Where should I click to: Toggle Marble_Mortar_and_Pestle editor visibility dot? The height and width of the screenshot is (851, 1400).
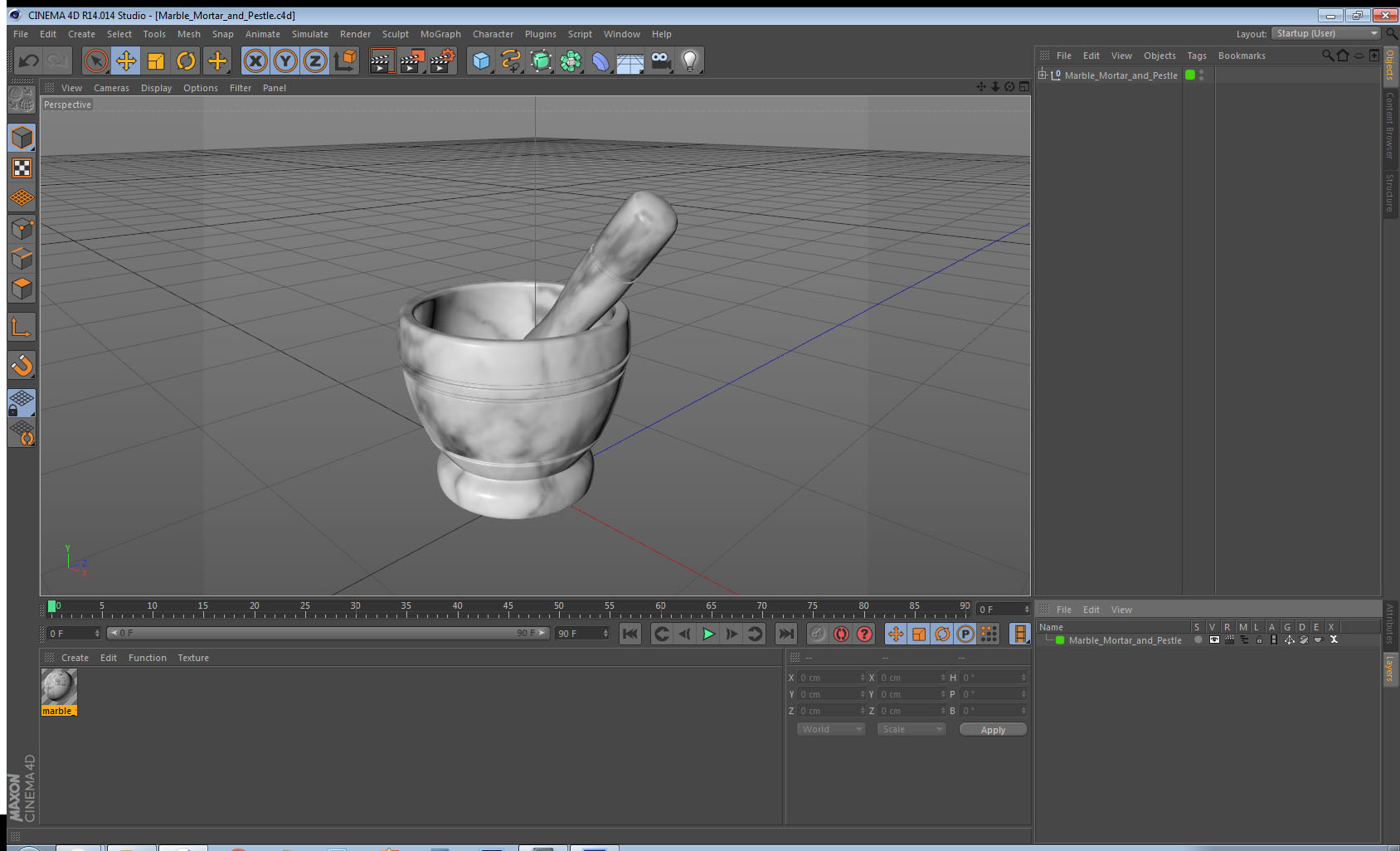tap(1202, 71)
